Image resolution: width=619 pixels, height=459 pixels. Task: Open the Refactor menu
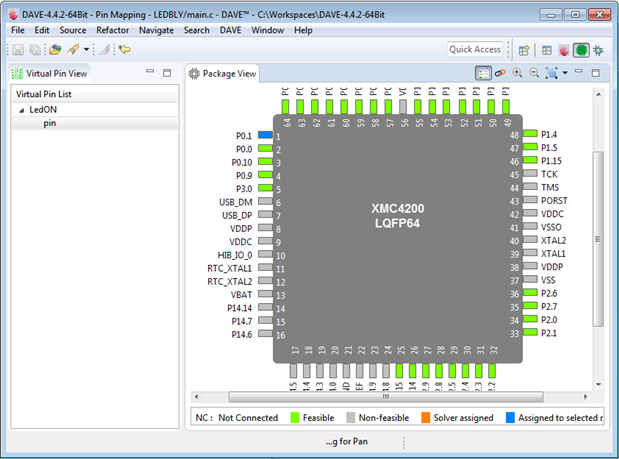[x=112, y=30]
